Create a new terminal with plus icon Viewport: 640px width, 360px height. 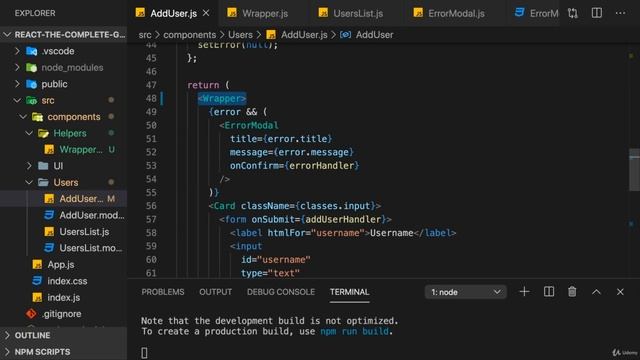click(x=524, y=292)
